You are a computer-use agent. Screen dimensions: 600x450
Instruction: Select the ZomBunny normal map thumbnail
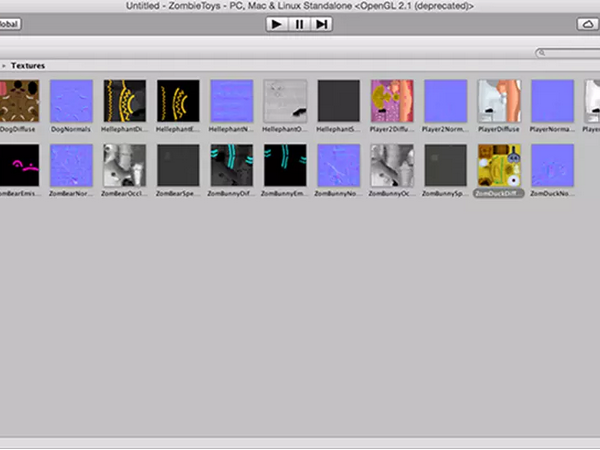pyautogui.click(x=339, y=165)
